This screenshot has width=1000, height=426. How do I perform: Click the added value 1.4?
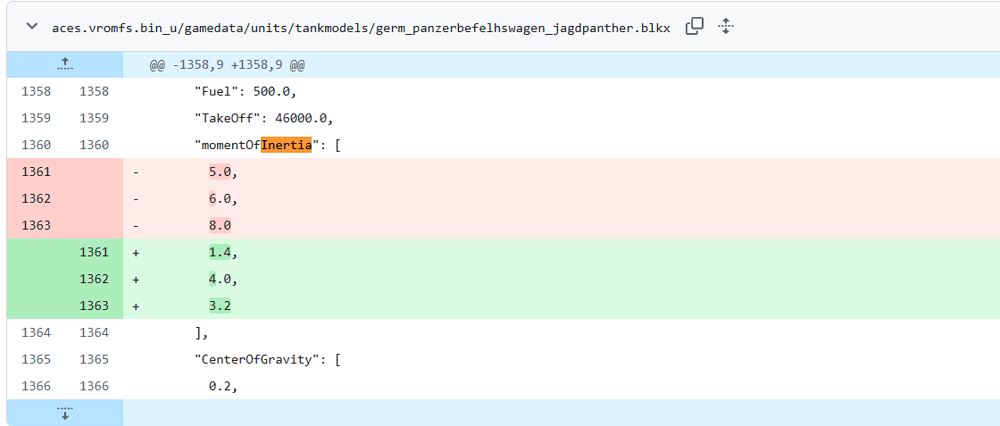point(220,253)
